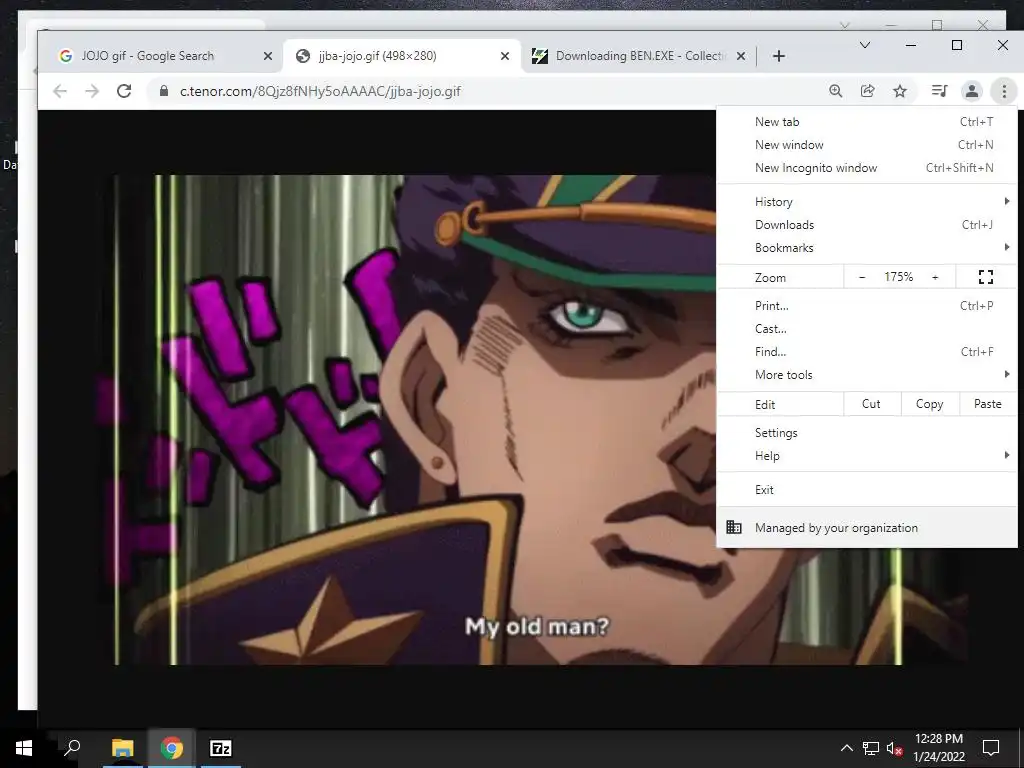The image size is (1024, 768).
Task: Click the Cut button
Action: coord(871,404)
